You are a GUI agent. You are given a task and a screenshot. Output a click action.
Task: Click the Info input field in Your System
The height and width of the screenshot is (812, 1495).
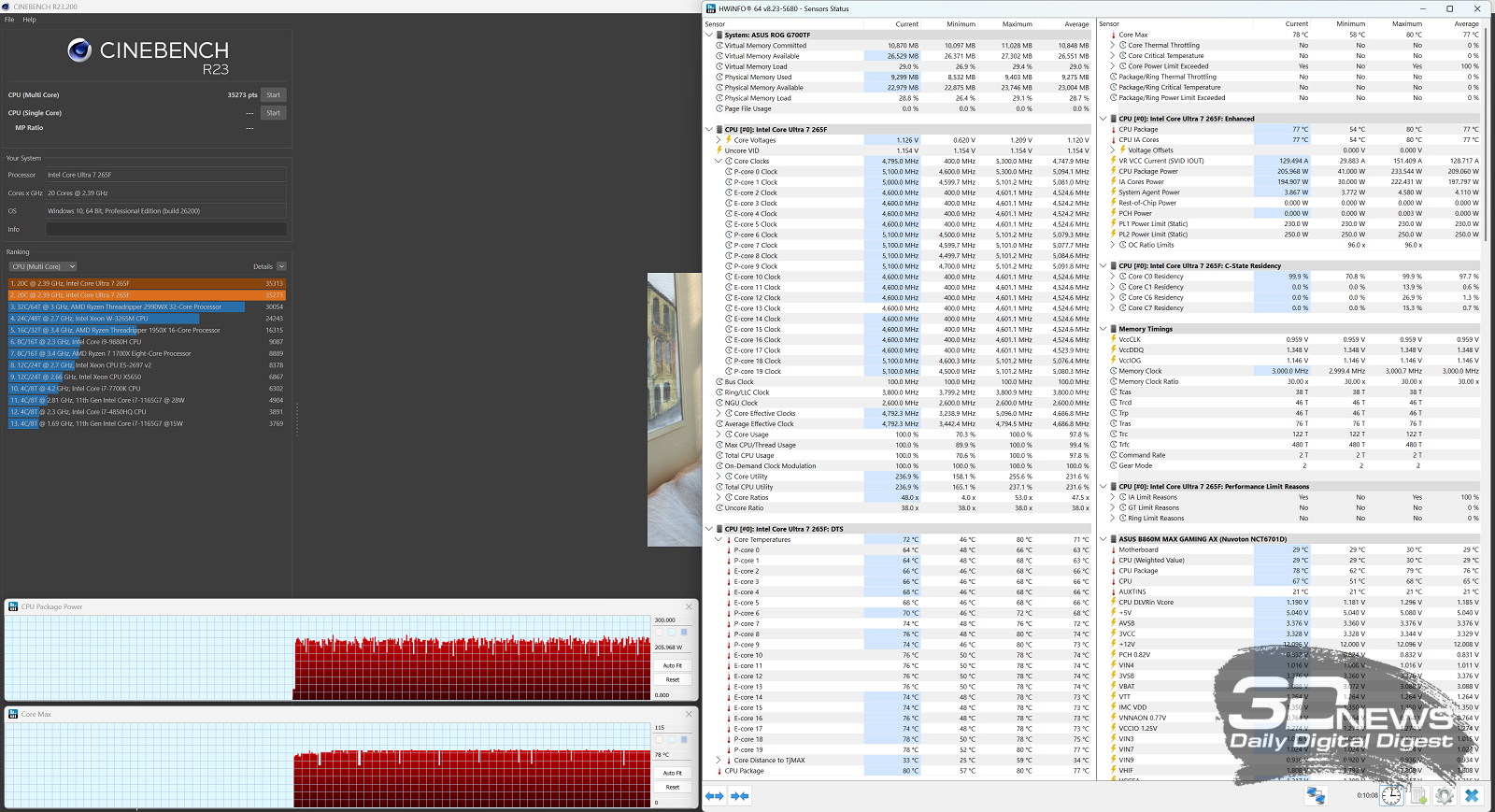pyautogui.click(x=166, y=229)
